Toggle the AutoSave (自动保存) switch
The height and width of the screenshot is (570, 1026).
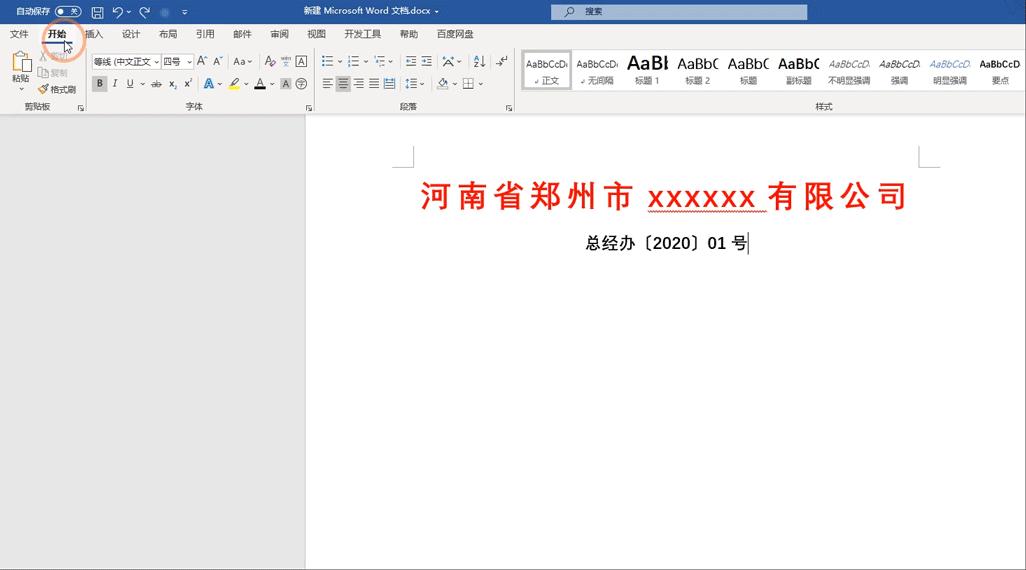click(x=68, y=11)
